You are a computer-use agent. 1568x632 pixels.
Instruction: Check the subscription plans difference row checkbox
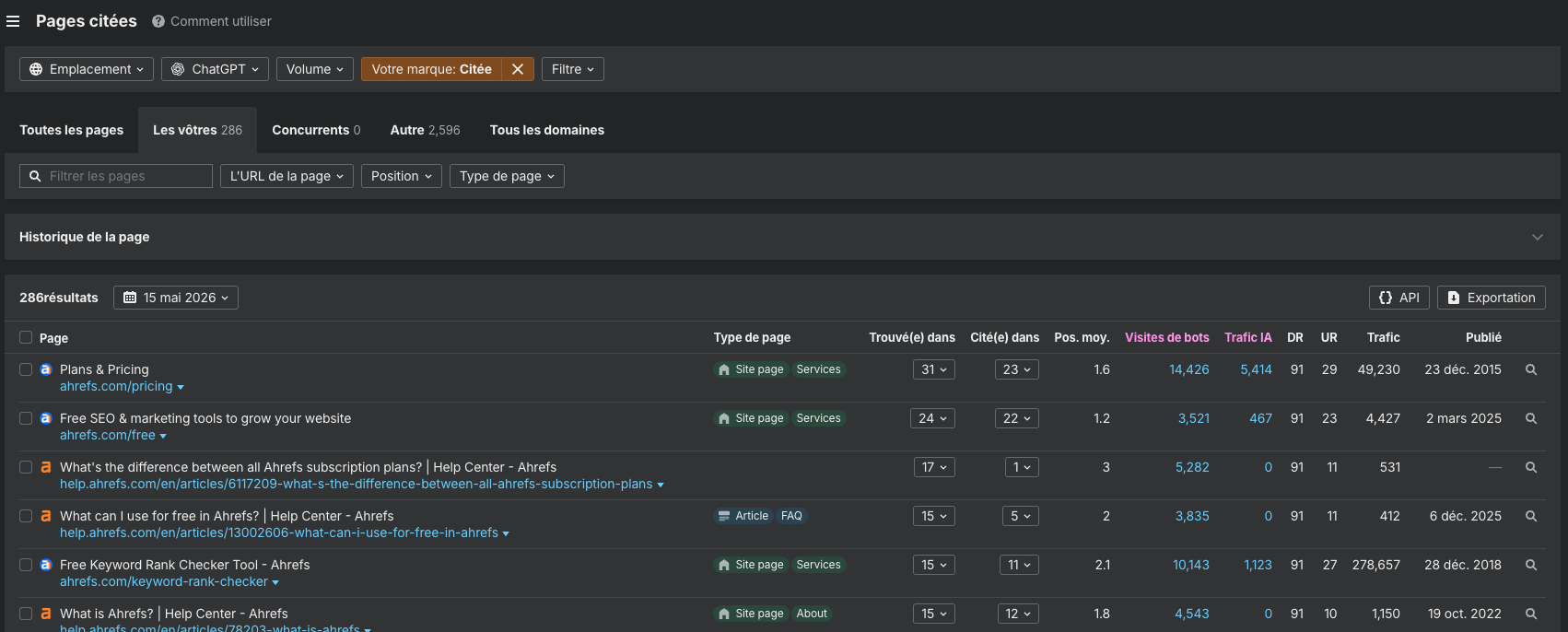coord(26,467)
